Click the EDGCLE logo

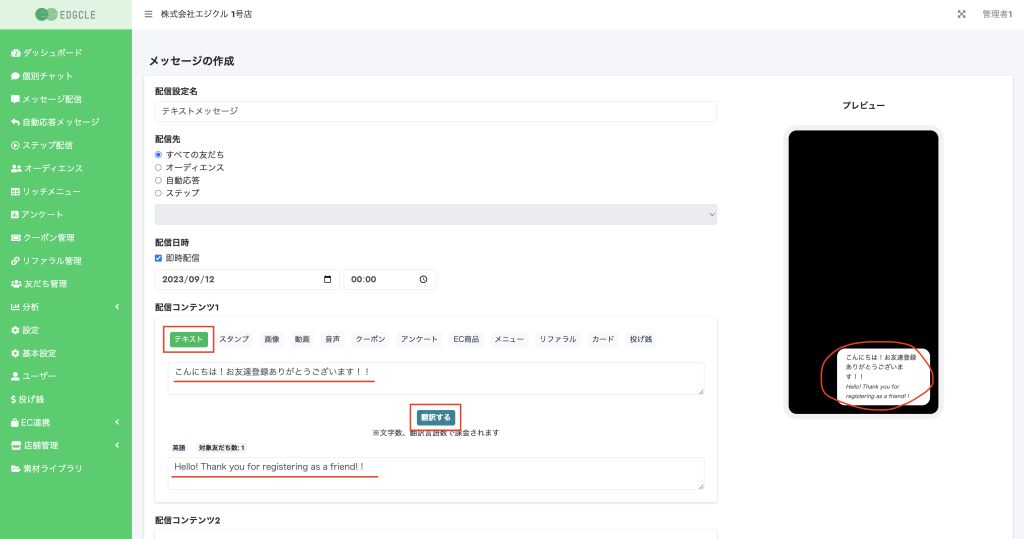tap(65, 14)
